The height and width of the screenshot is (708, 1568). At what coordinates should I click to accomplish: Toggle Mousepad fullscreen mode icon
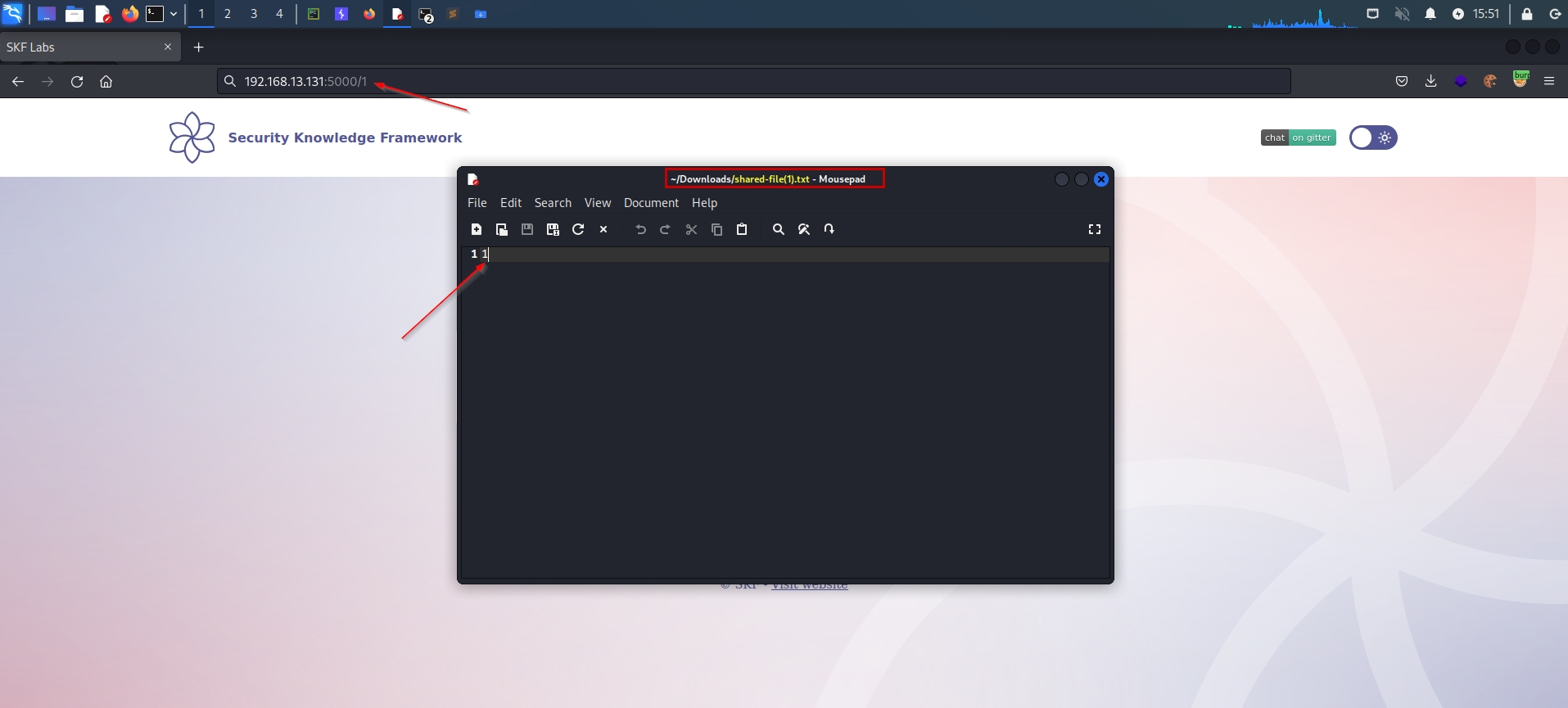1095,229
